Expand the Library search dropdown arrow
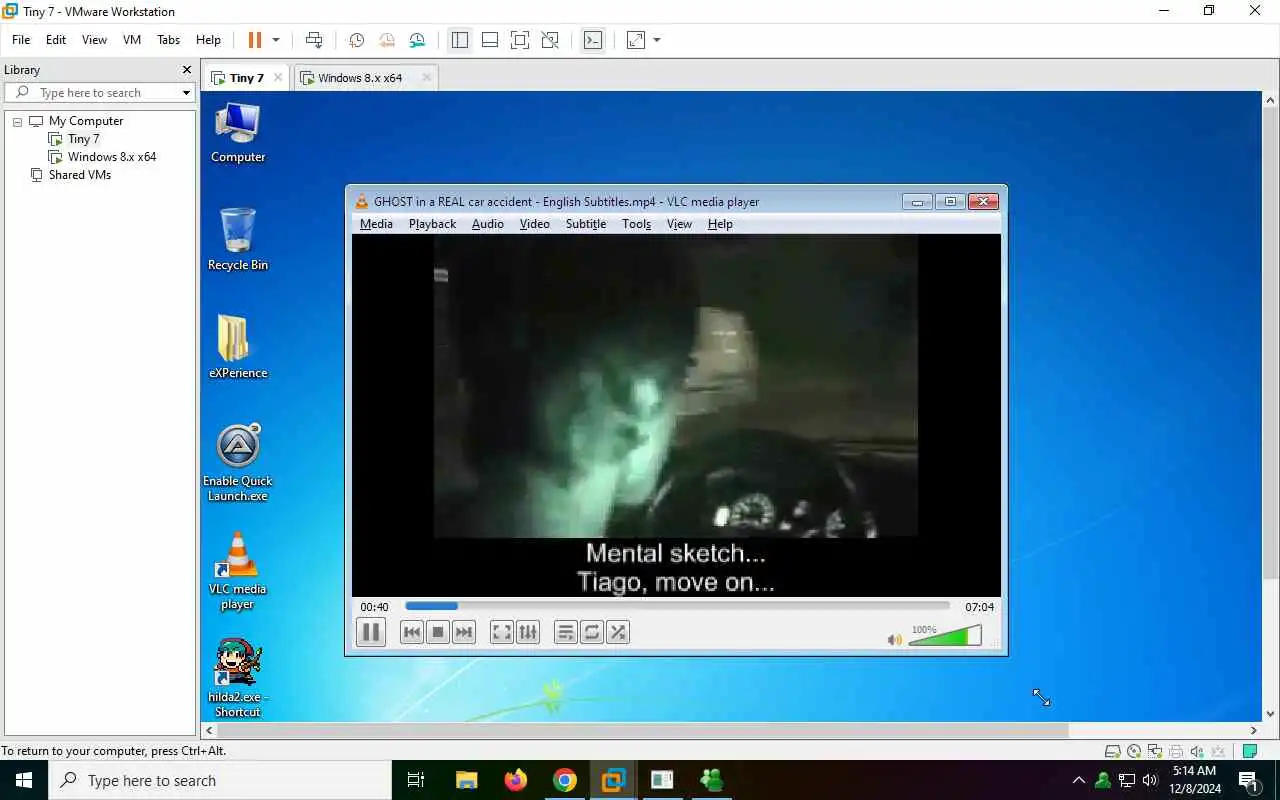This screenshot has height=800, width=1280. [186, 93]
